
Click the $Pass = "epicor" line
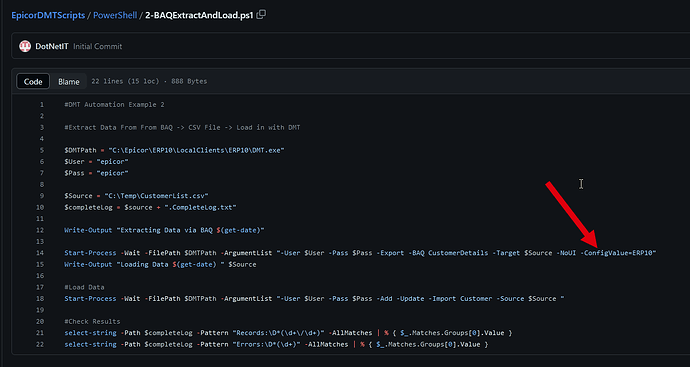point(96,173)
